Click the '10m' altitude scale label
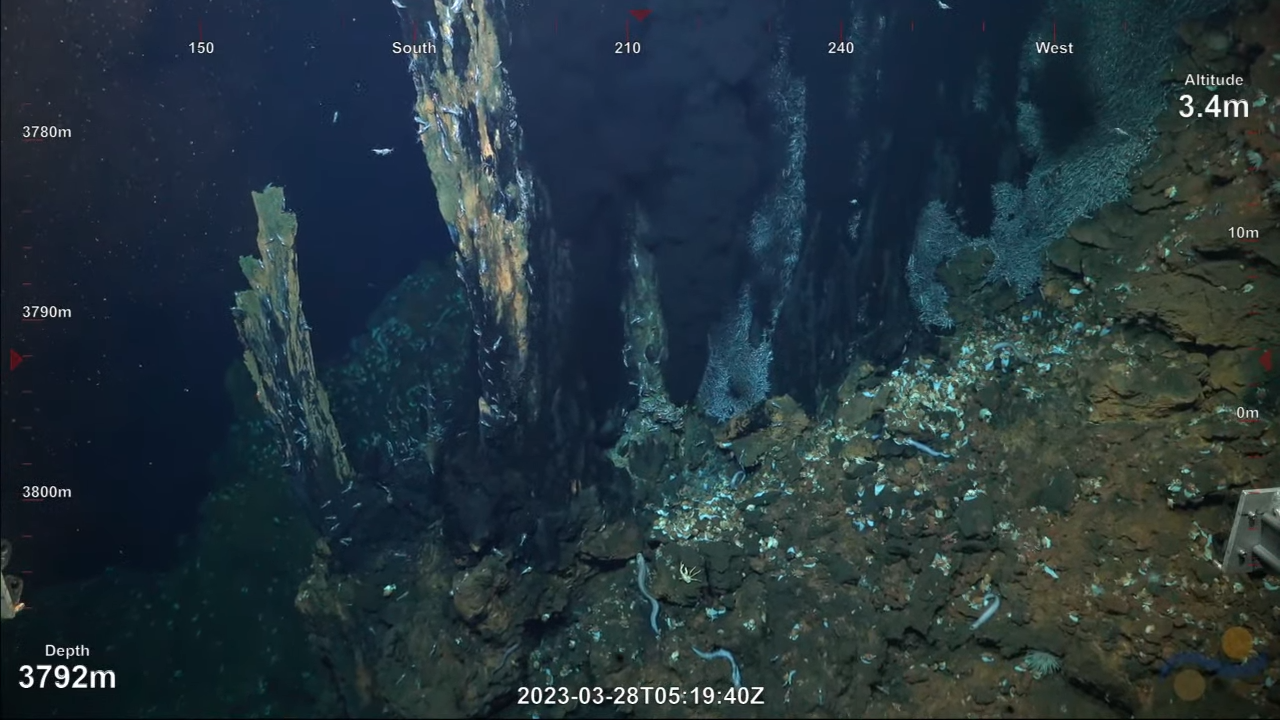 click(x=1243, y=233)
